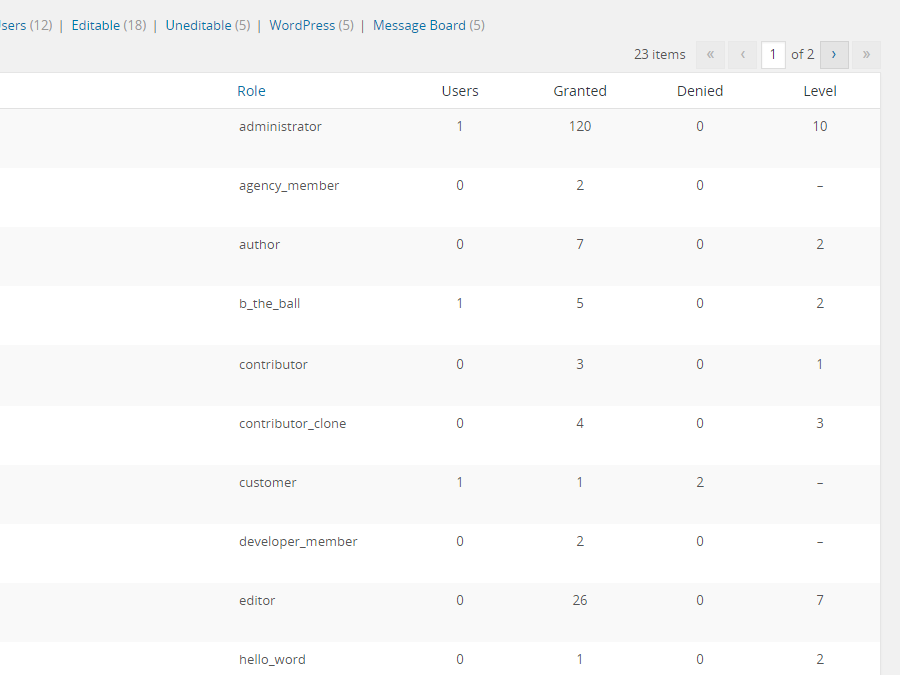Click the first page arrow button

pyautogui.click(x=710, y=55)
